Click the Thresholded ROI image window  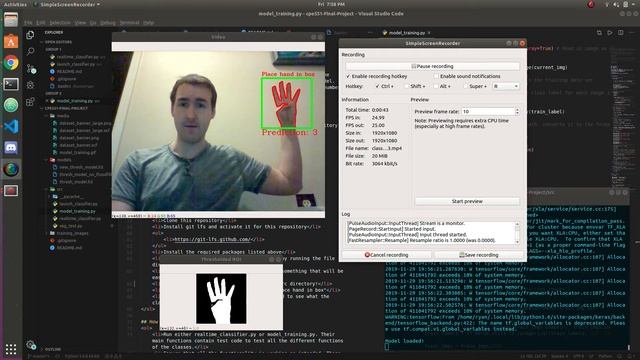click(221, 298)
